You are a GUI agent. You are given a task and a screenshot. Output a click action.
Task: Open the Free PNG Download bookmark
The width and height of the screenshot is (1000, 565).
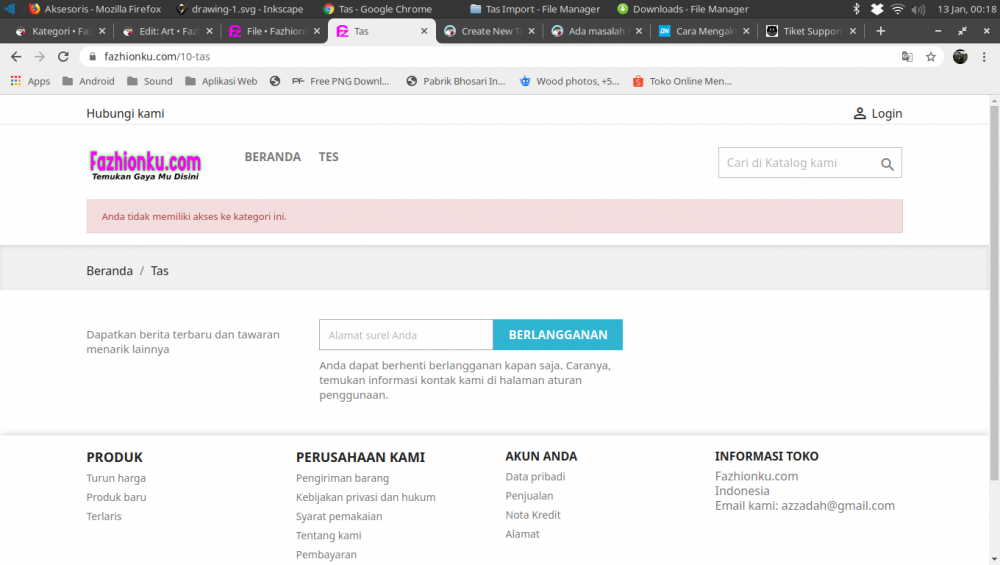341,81
